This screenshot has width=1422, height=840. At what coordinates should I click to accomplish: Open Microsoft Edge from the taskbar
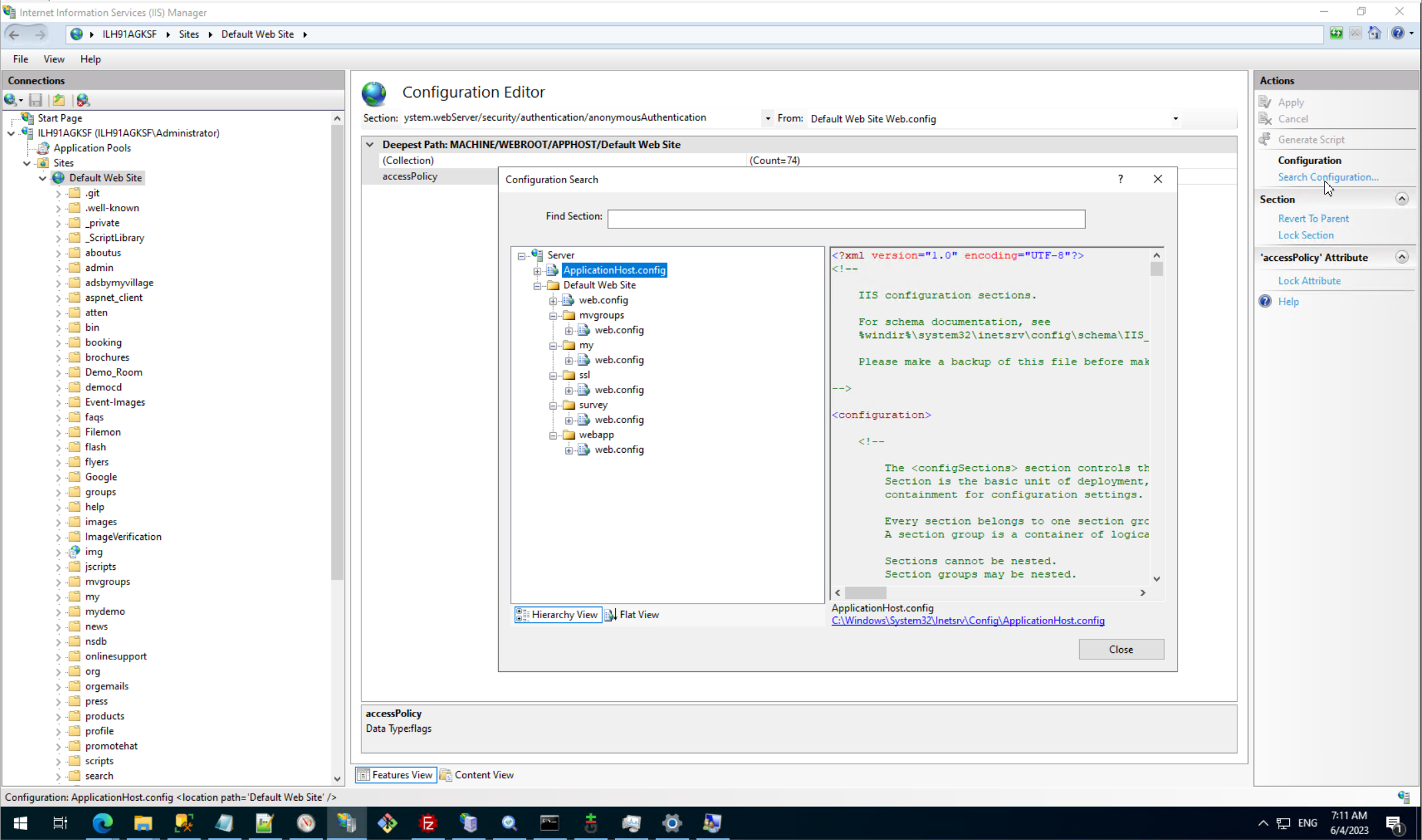tap(102, 823)
